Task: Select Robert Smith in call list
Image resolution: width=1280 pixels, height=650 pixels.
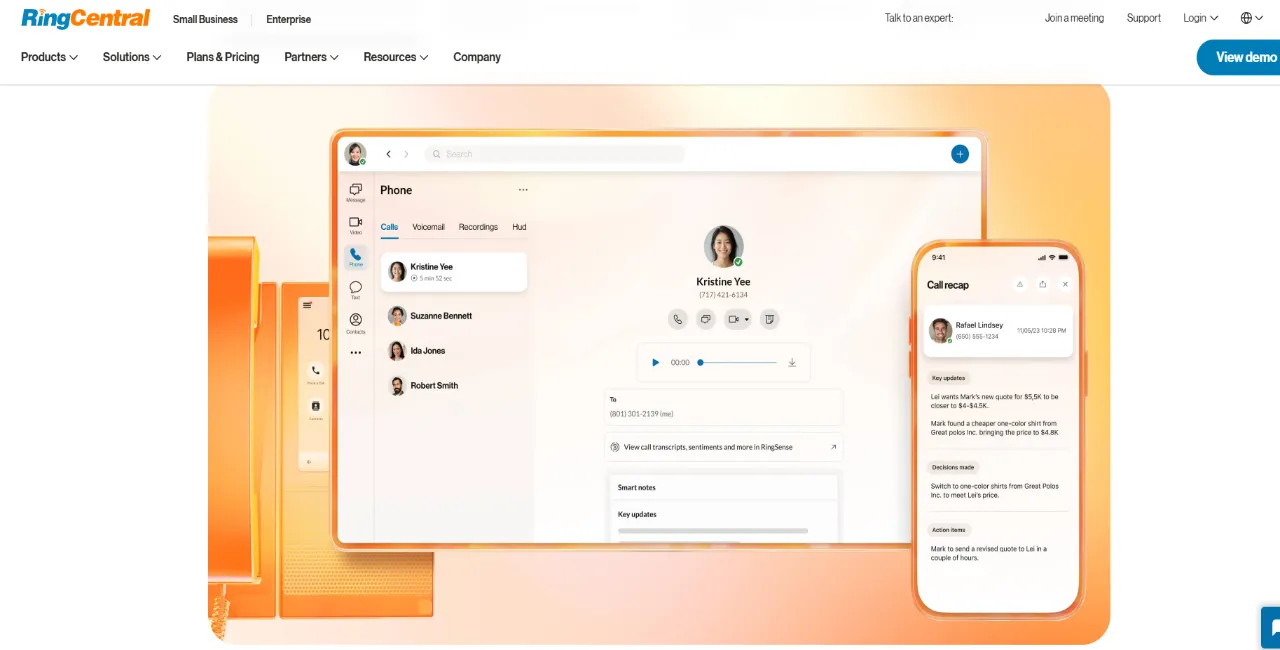Action: 454,386
